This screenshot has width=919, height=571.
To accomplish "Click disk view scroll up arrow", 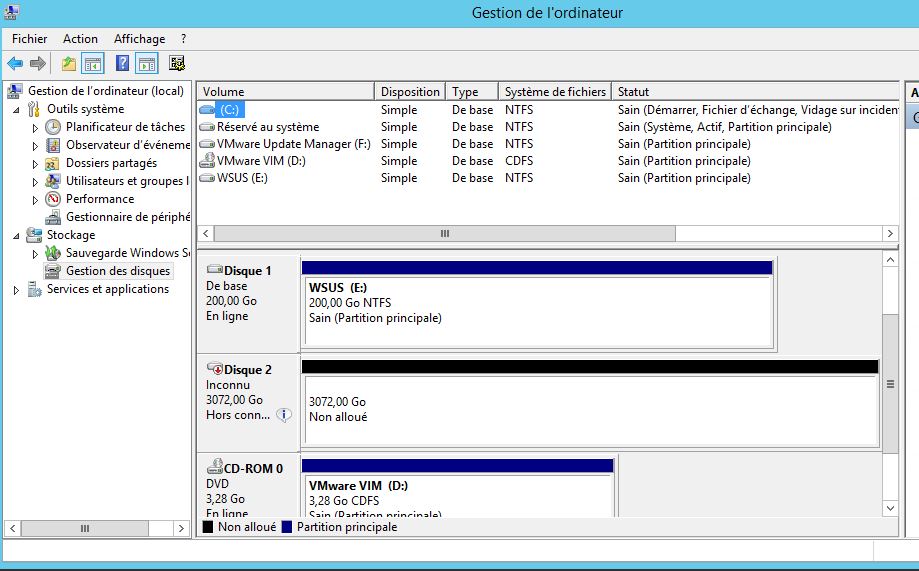I will pyautogui.click(x=890, y=260).
